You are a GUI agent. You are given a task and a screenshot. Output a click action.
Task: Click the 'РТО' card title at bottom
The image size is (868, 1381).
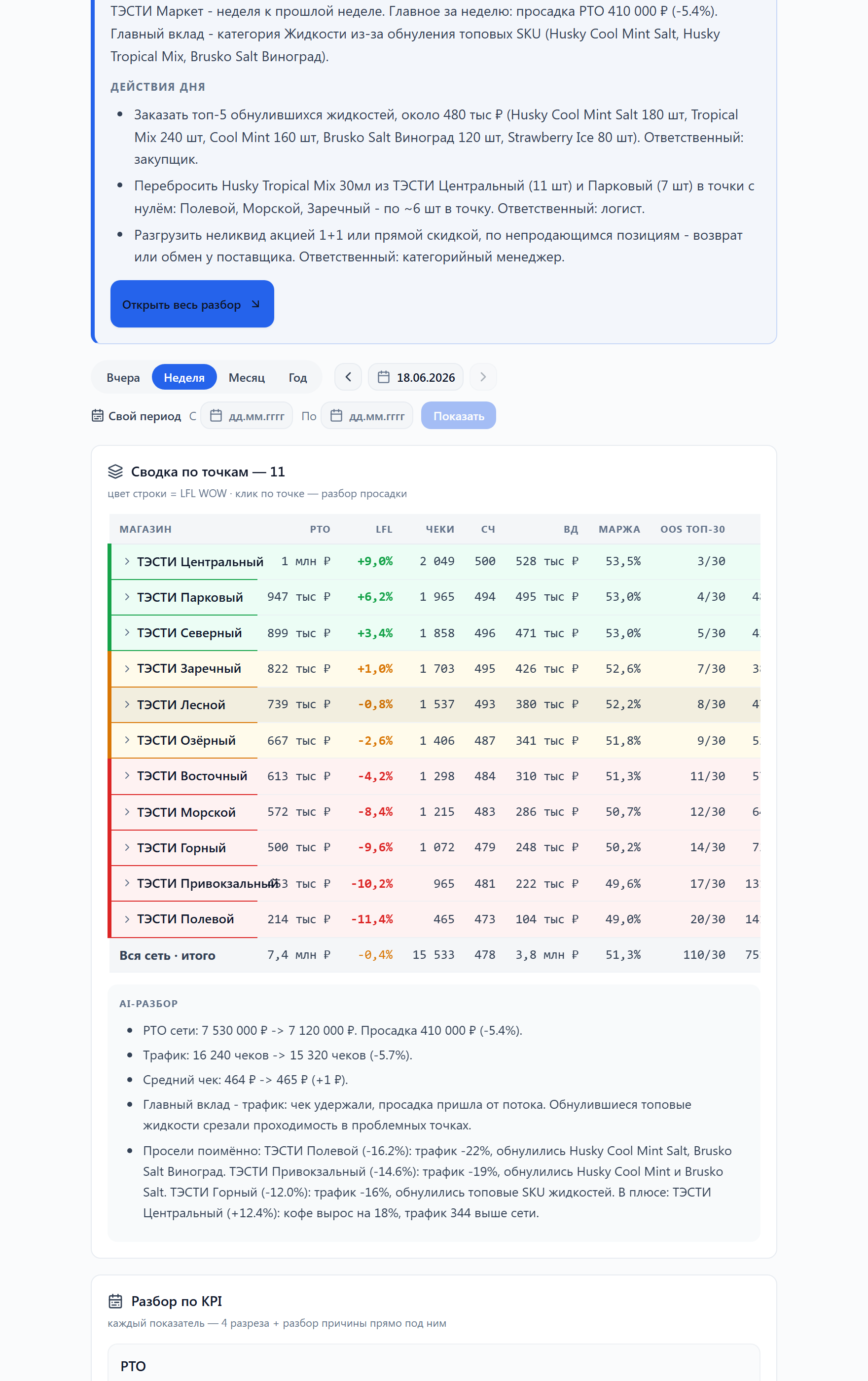(x=133, y=1366)
